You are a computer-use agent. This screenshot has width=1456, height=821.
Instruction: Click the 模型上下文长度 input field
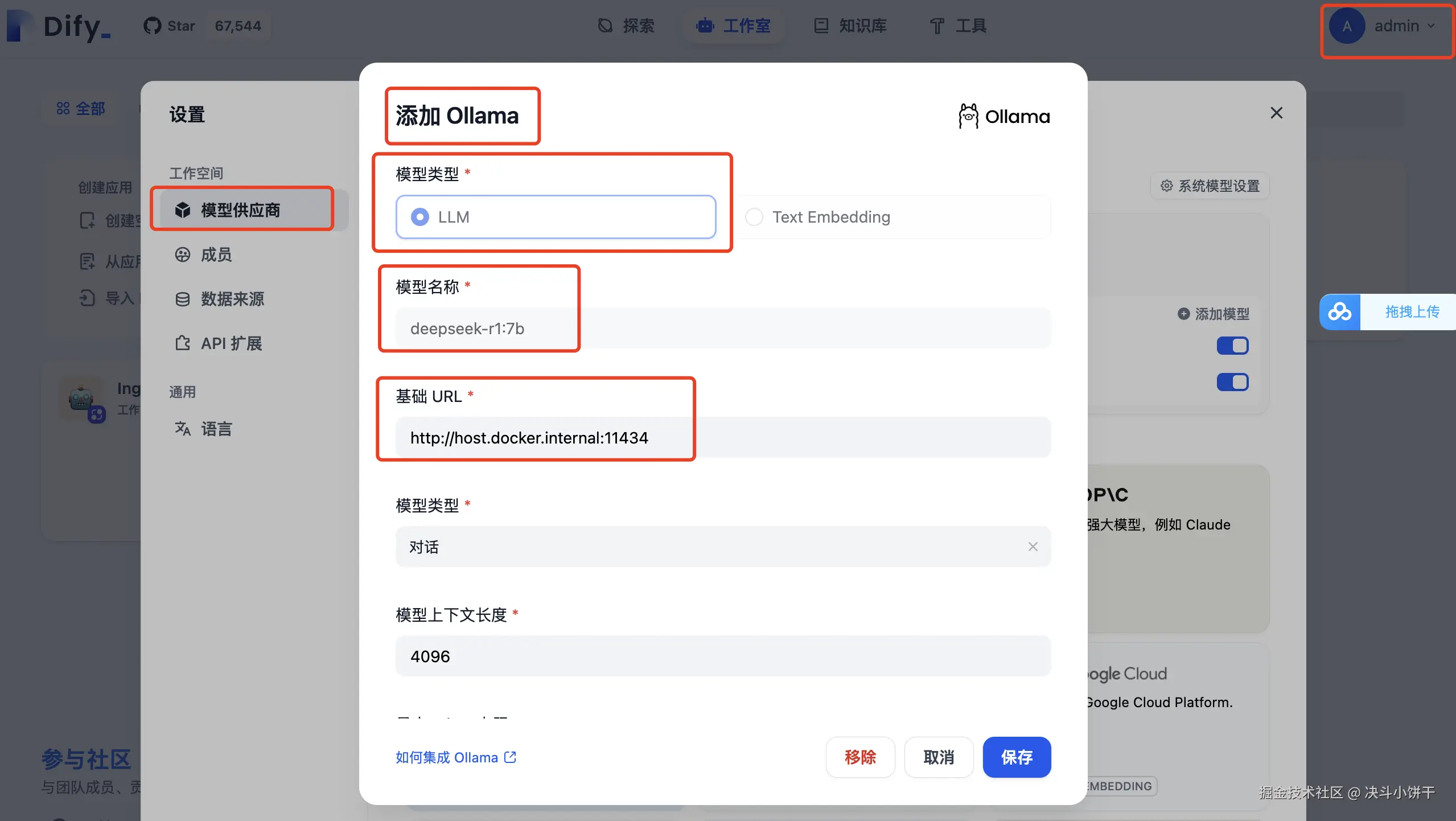723,656
